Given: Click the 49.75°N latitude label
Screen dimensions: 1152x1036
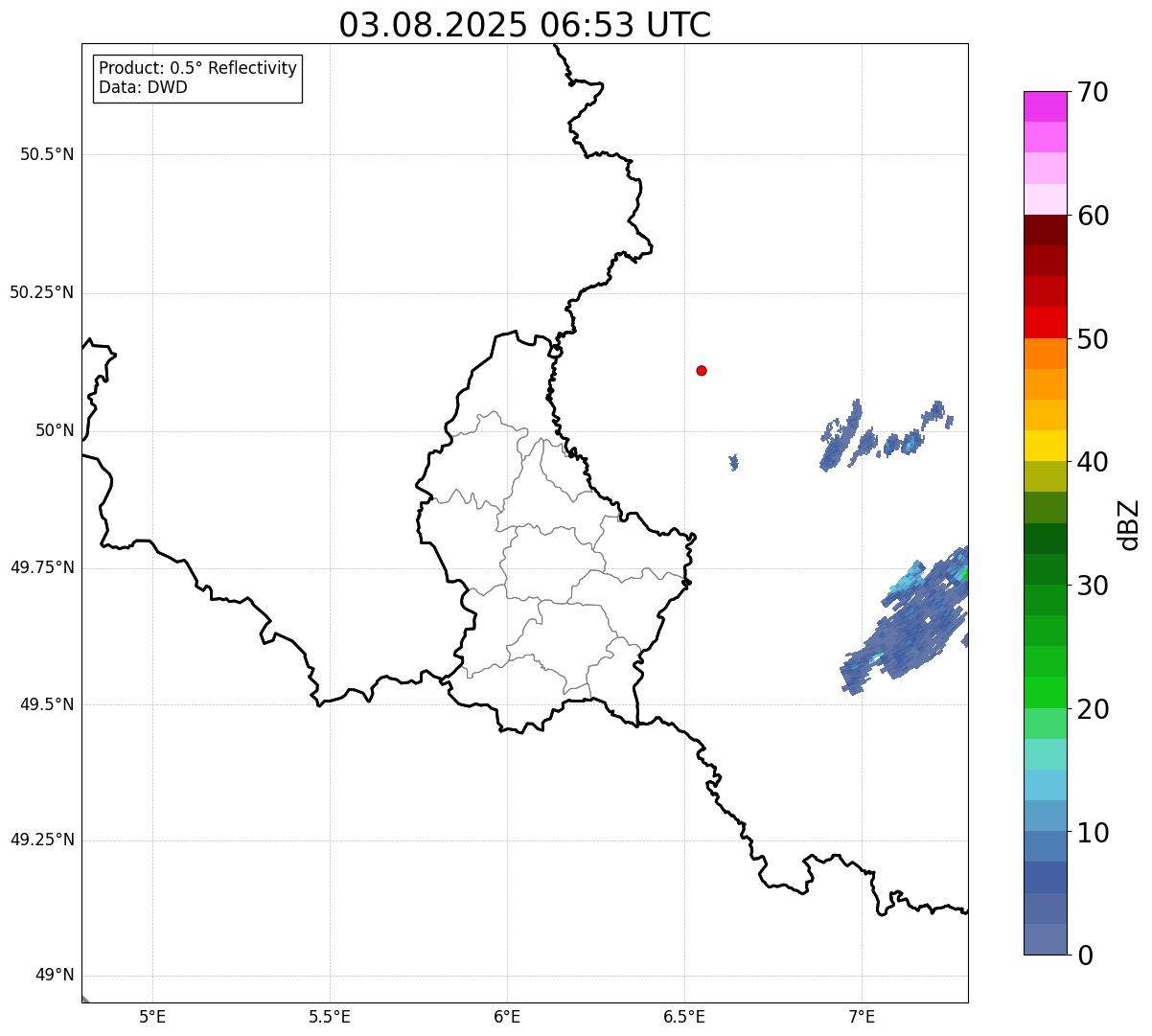Looking at the screenshot, I should pos(42,567).
